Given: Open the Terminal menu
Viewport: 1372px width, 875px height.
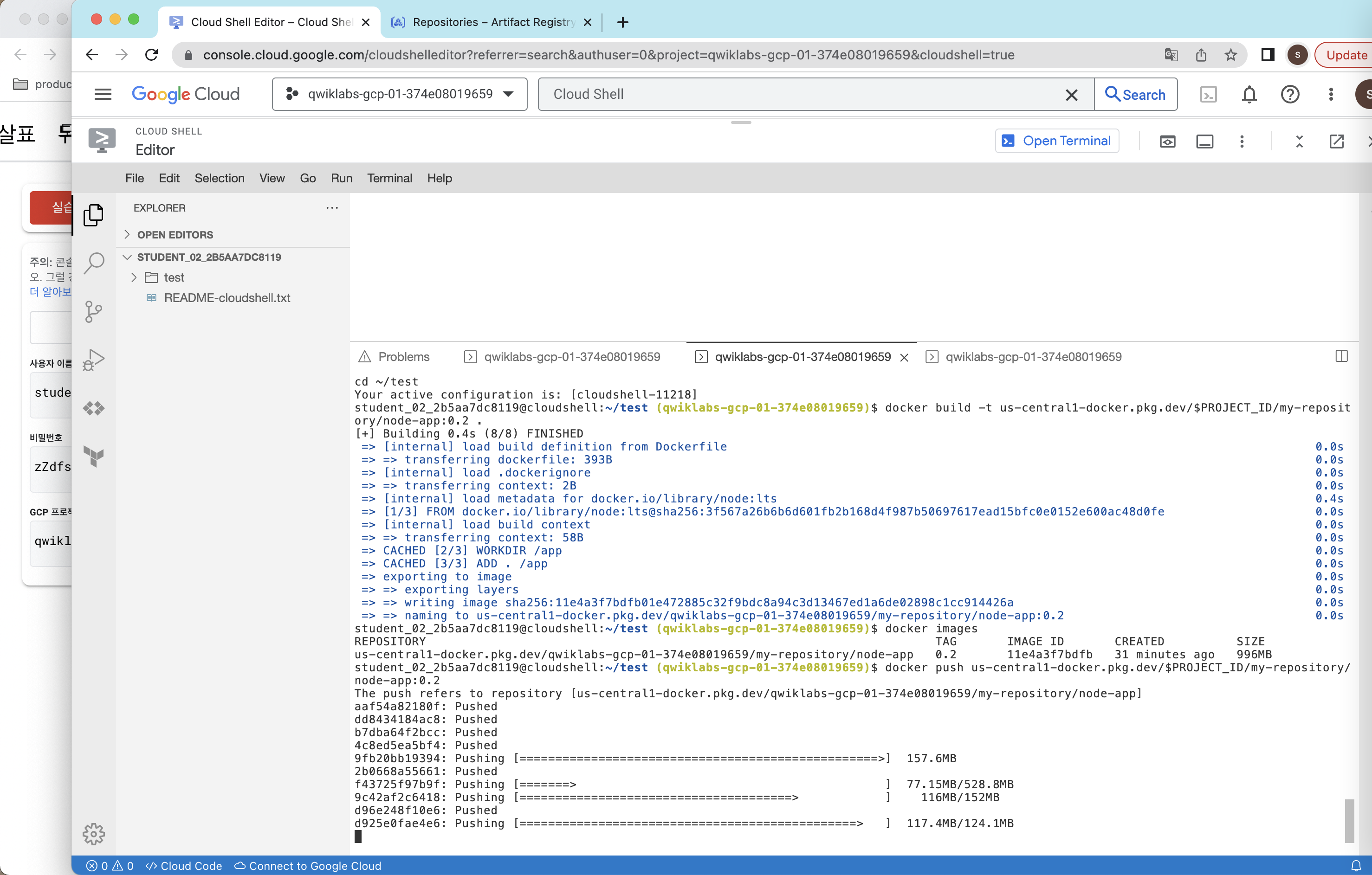Looking at the screenshot, I should point(389,178).
